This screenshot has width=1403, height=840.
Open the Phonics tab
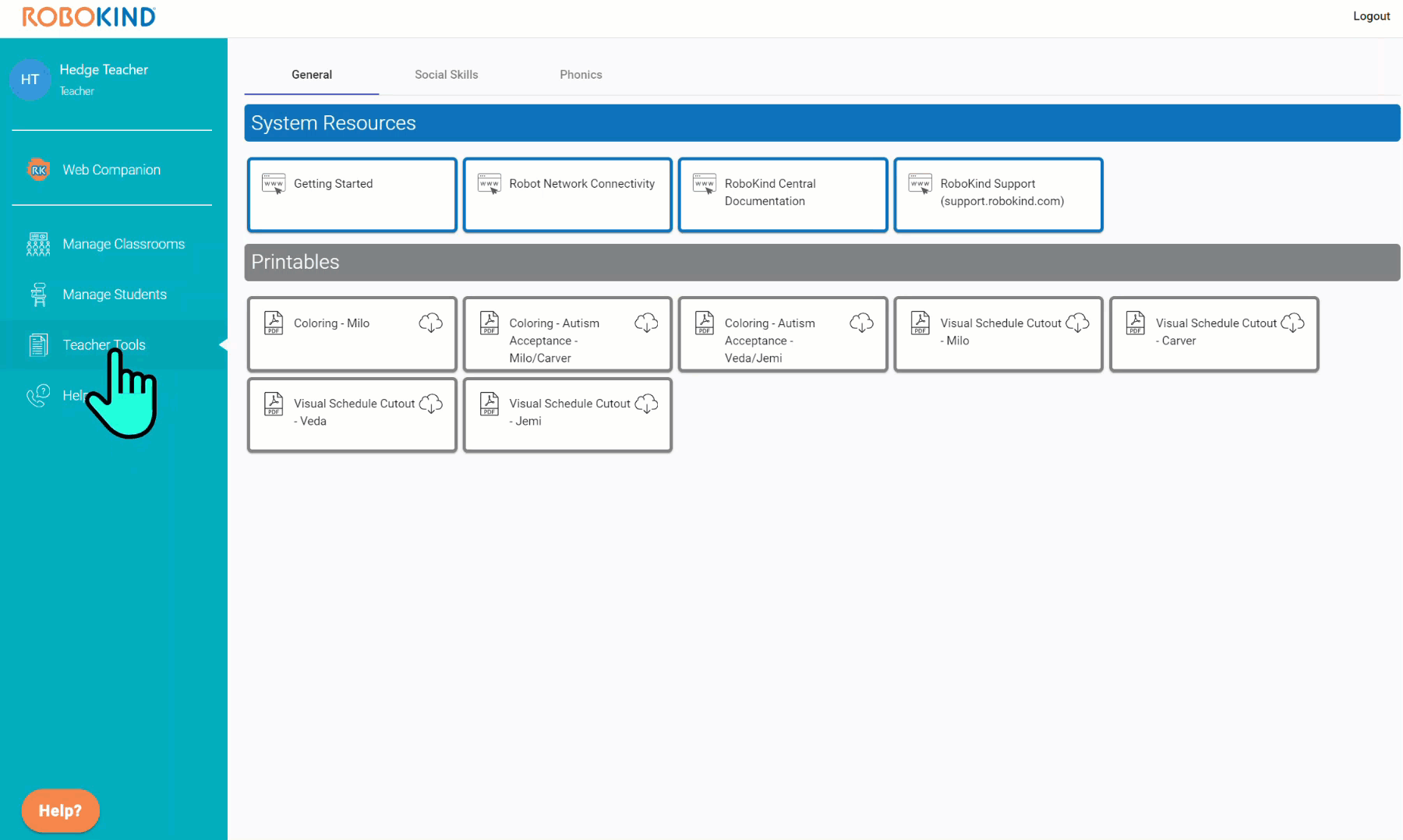click(581, 75)
